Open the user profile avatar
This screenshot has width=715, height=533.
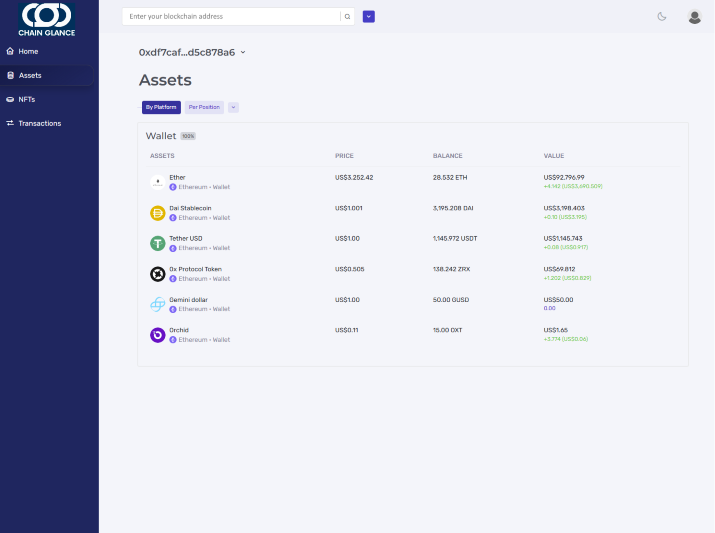tap(694, 17)
